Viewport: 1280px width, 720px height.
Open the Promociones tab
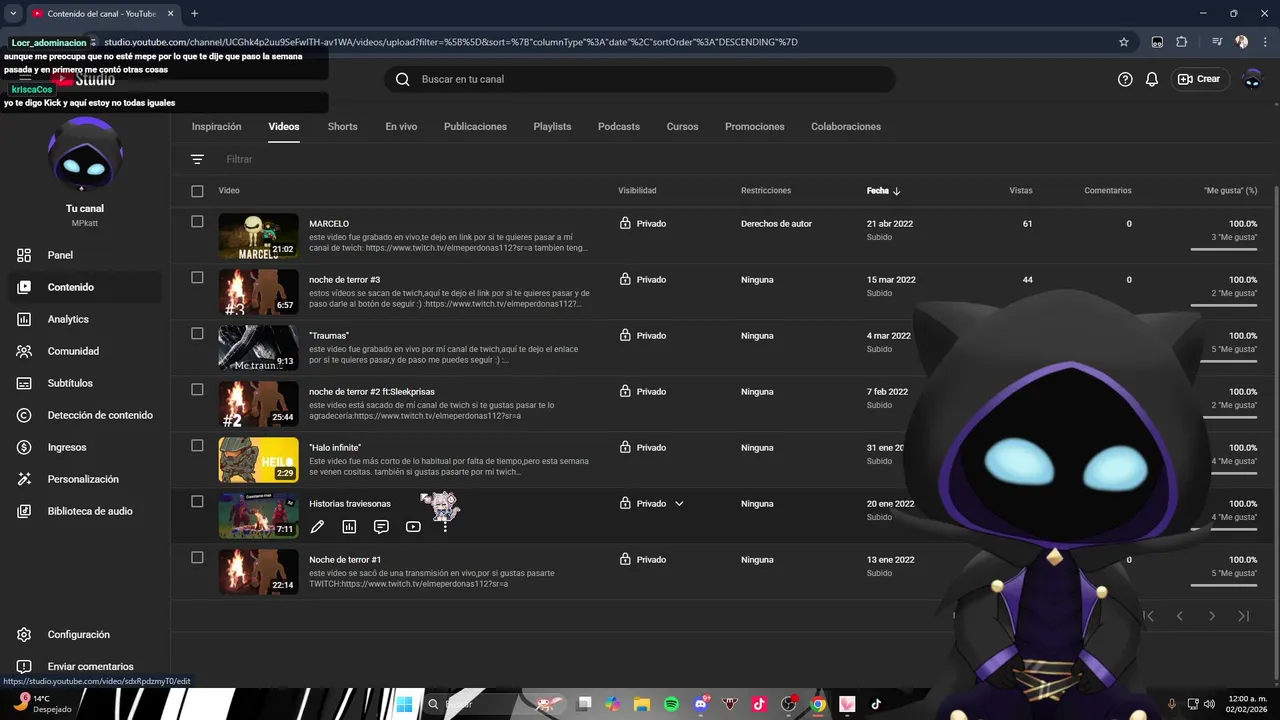(754, 127)
